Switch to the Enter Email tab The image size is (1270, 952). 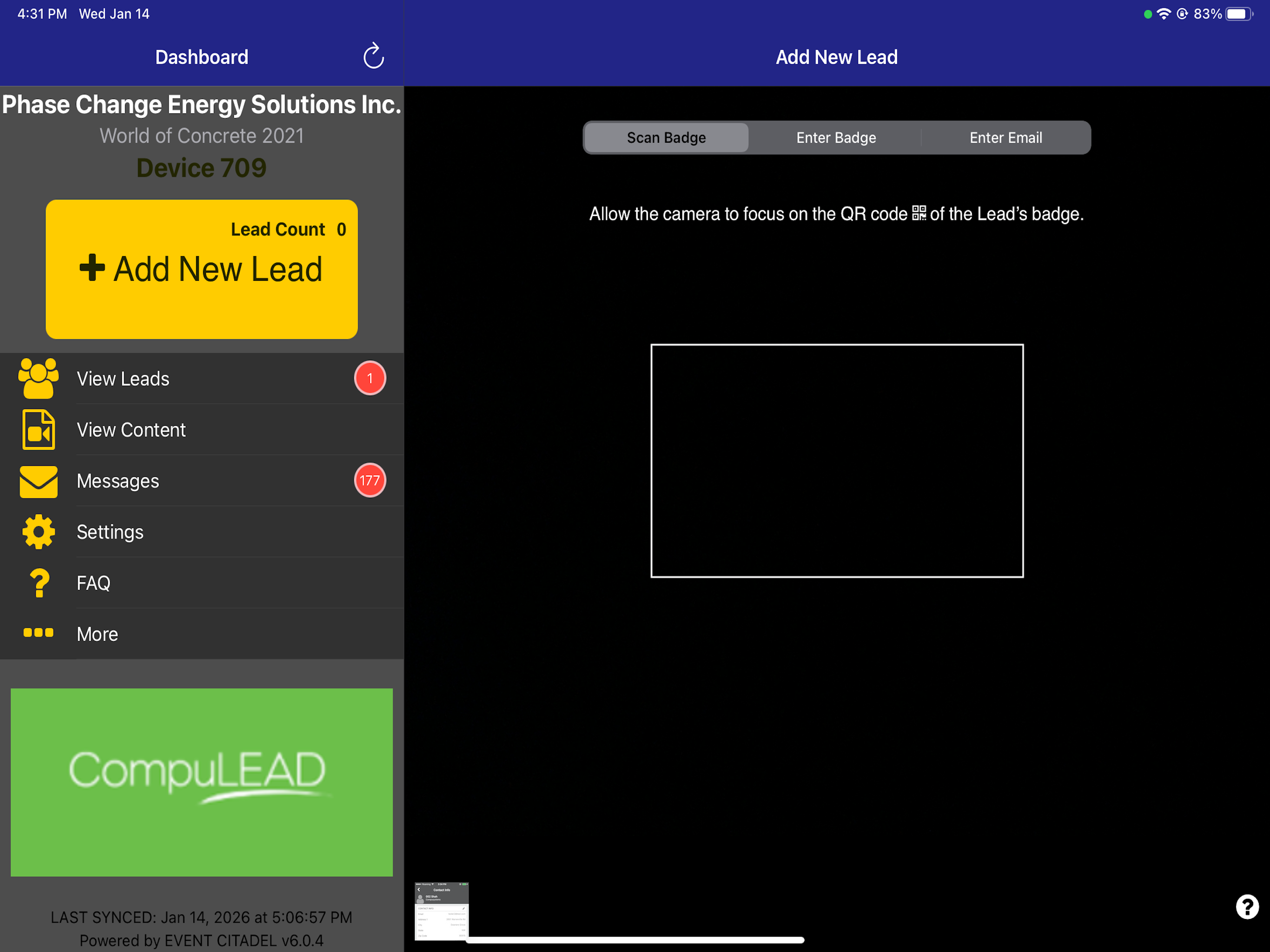[x=1005, y=138]
